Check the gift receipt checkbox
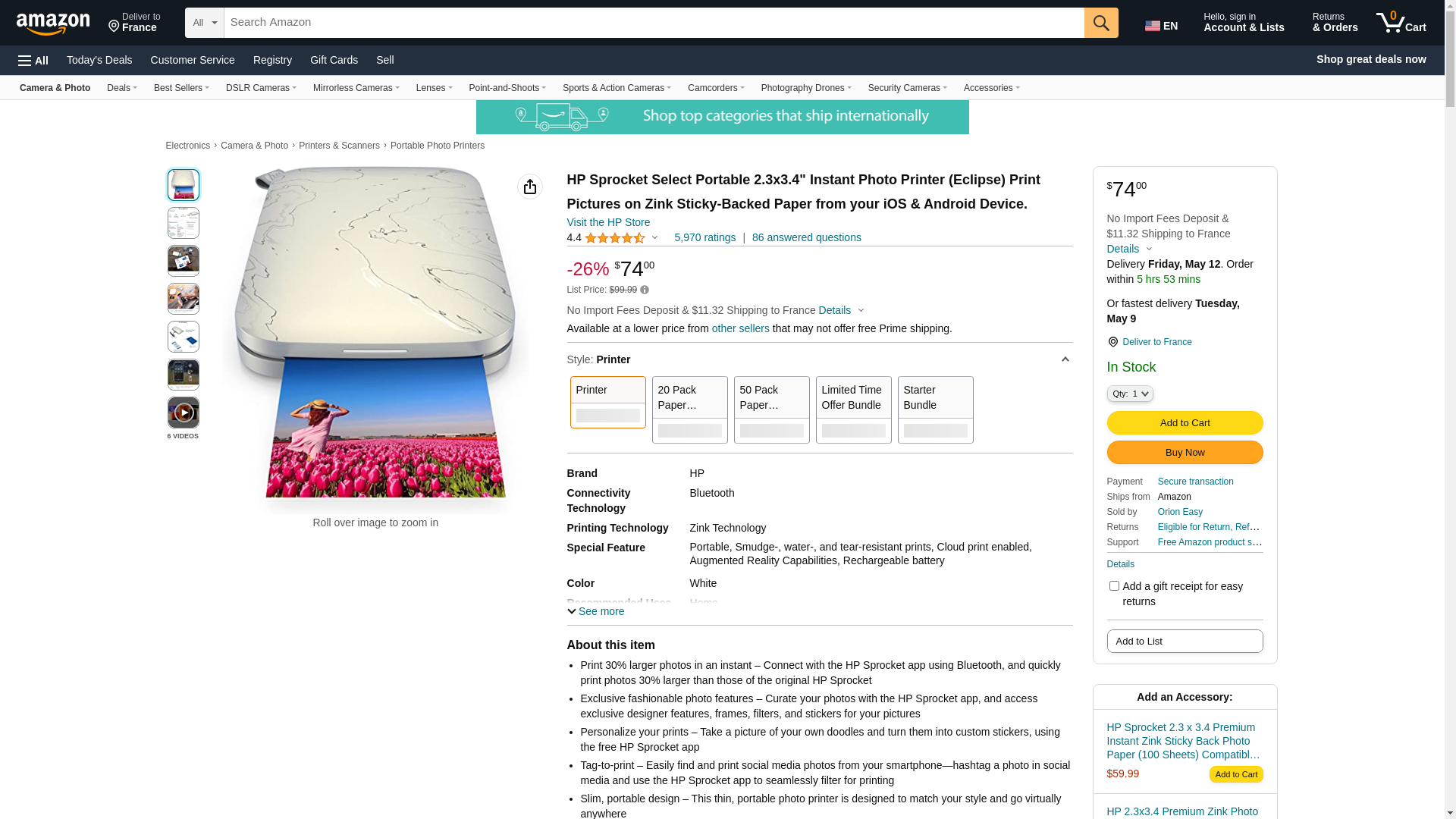The image size is (1456, 819). [1114, 585]
